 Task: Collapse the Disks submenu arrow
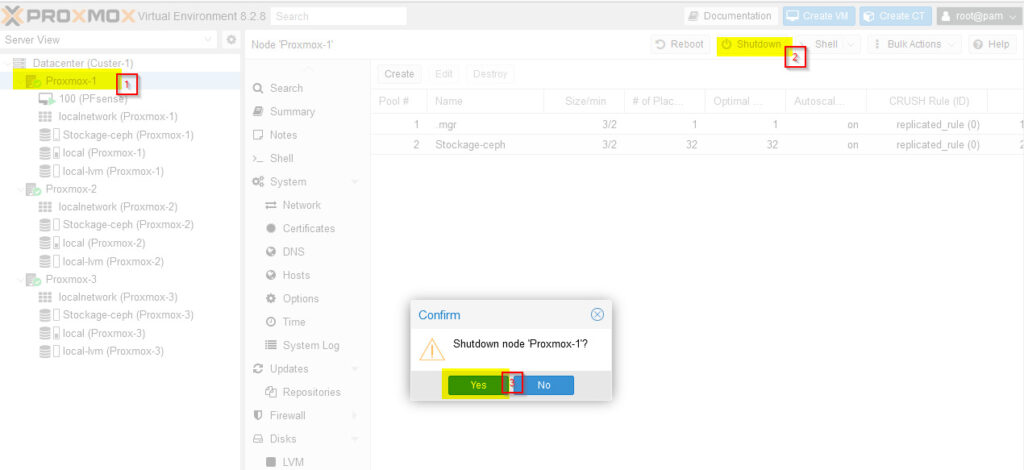(x=355, y=439)
